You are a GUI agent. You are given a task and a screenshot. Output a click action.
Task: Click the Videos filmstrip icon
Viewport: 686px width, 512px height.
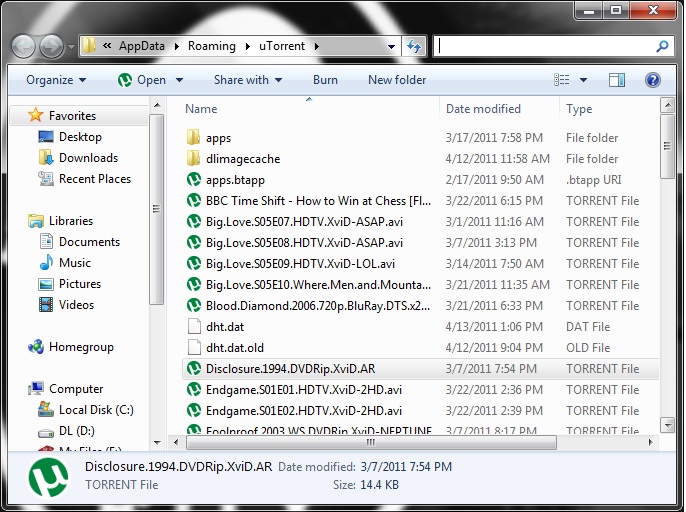46,305
